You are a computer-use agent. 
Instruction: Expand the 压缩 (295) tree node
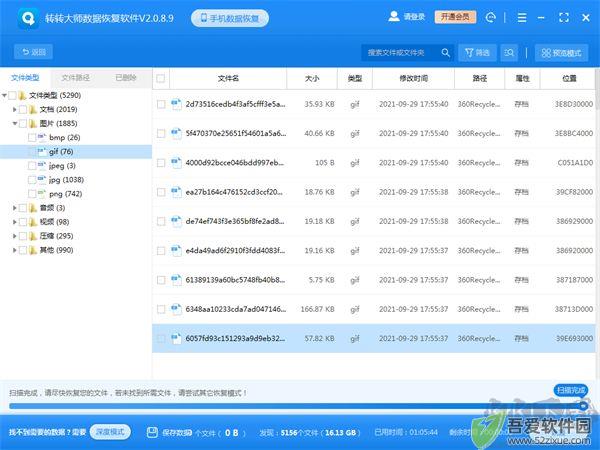pyautogui.click(x=15, y=236)
